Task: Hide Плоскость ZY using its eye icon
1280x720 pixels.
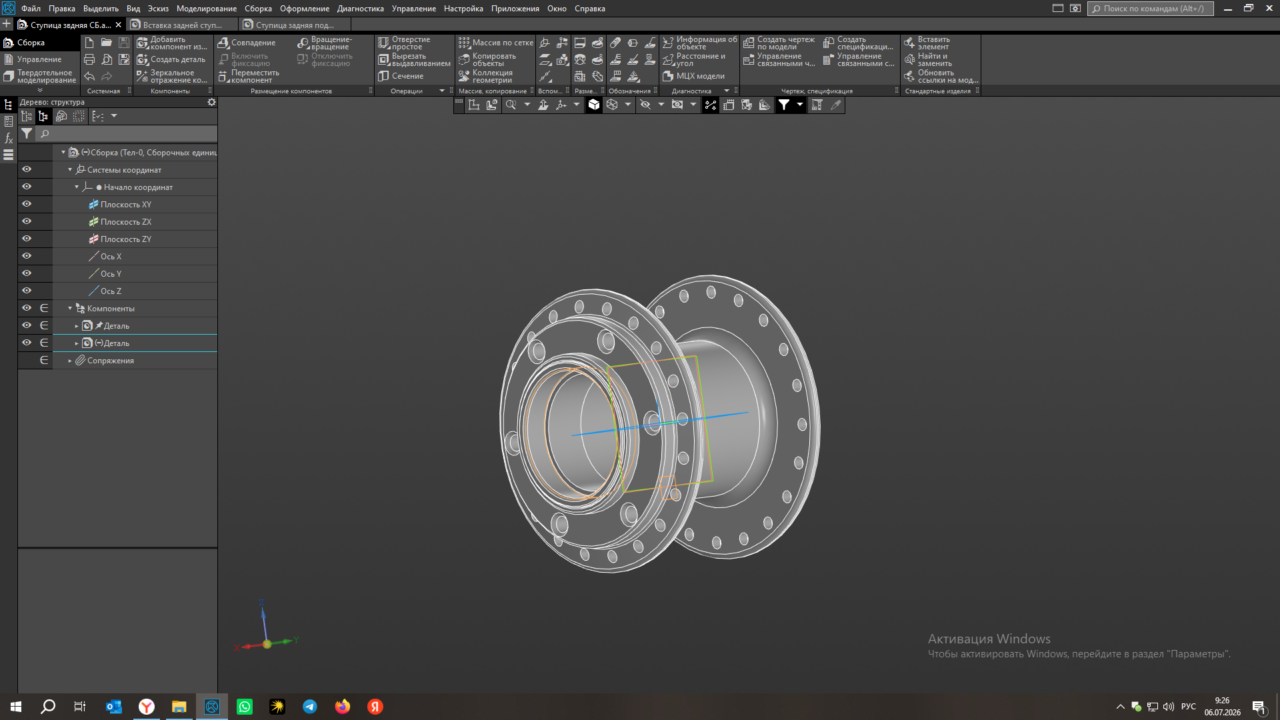Action: [x=27, y=239]
